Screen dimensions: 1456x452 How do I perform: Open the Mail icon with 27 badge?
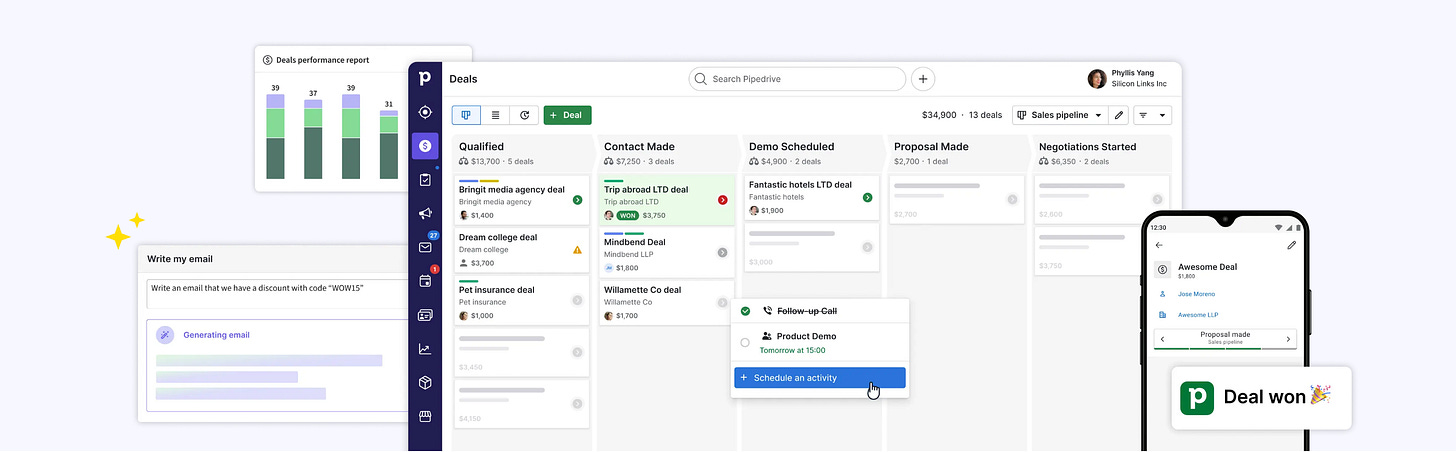[x=426, y=246]
